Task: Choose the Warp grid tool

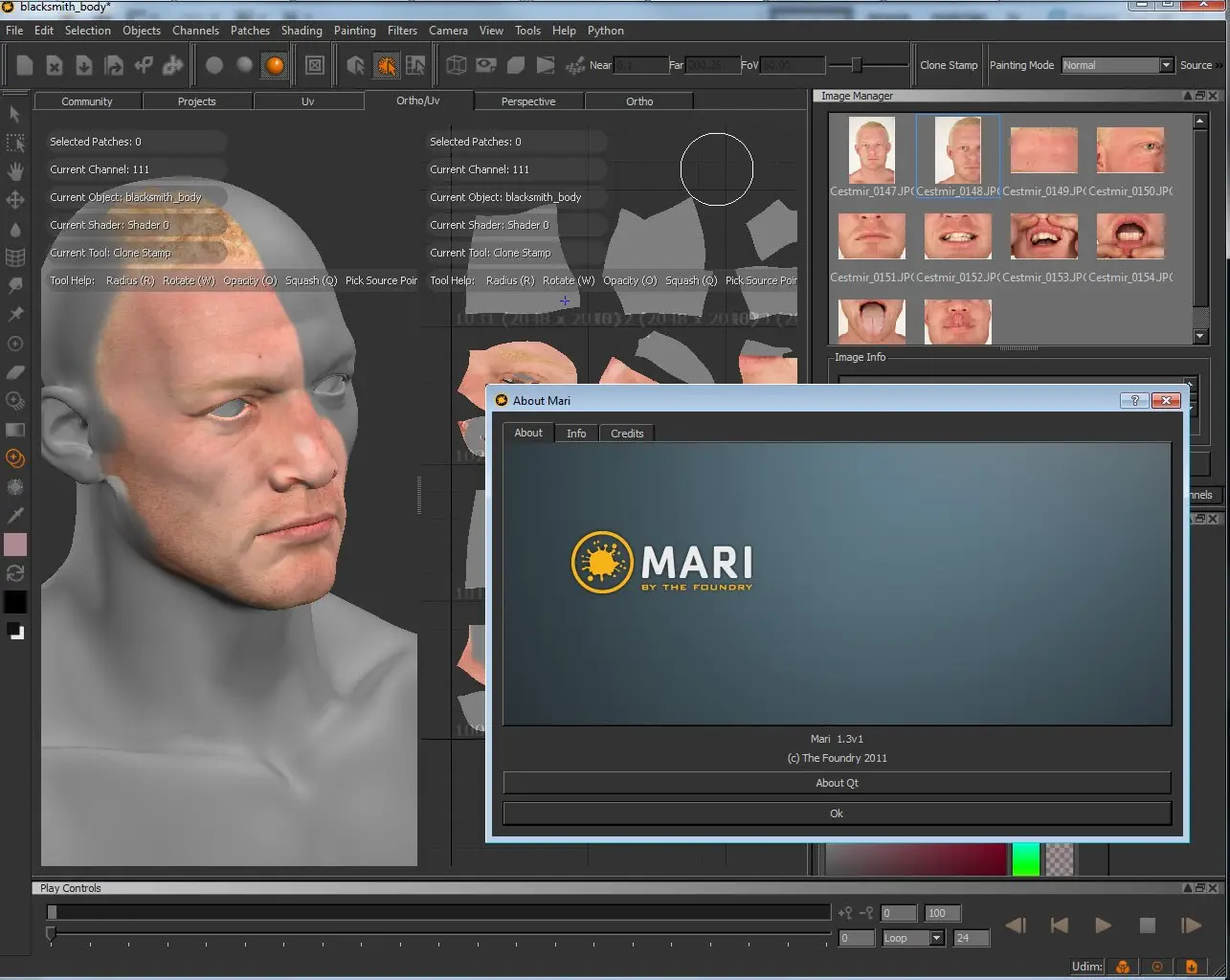Action: pos(15,257)
